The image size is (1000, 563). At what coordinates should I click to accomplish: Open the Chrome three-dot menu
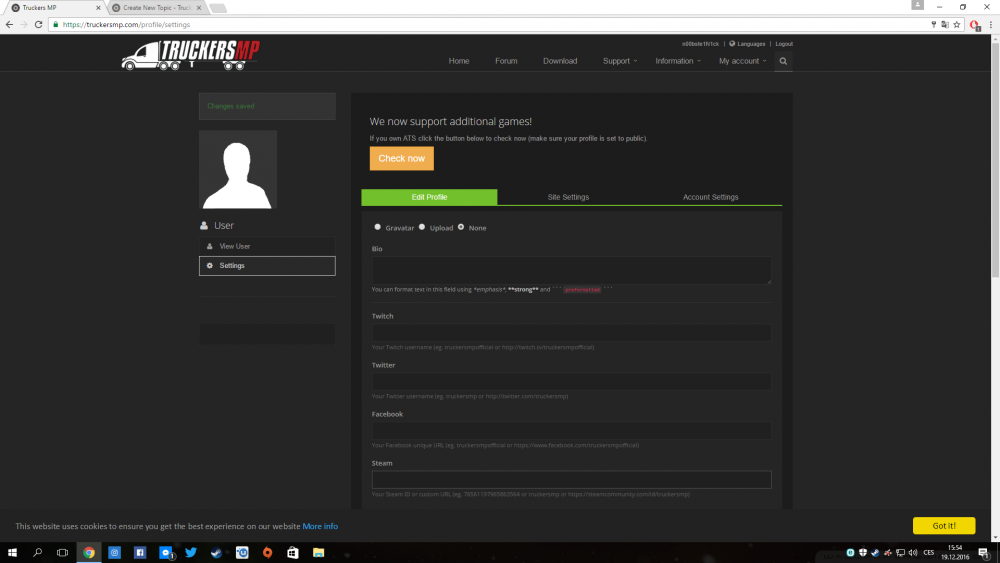click(989, 24)
